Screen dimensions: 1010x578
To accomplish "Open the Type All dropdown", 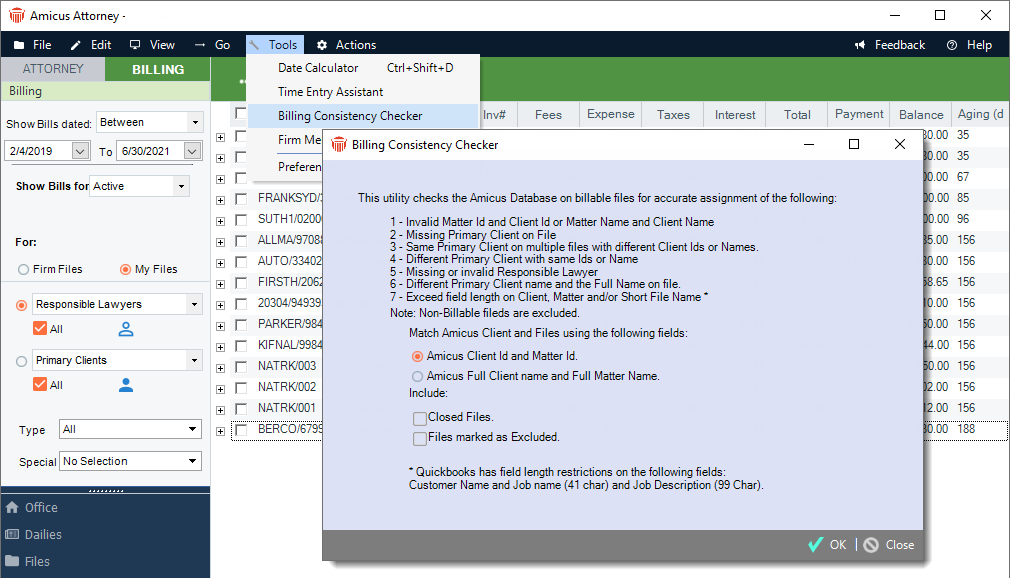I will coord(193,429).
